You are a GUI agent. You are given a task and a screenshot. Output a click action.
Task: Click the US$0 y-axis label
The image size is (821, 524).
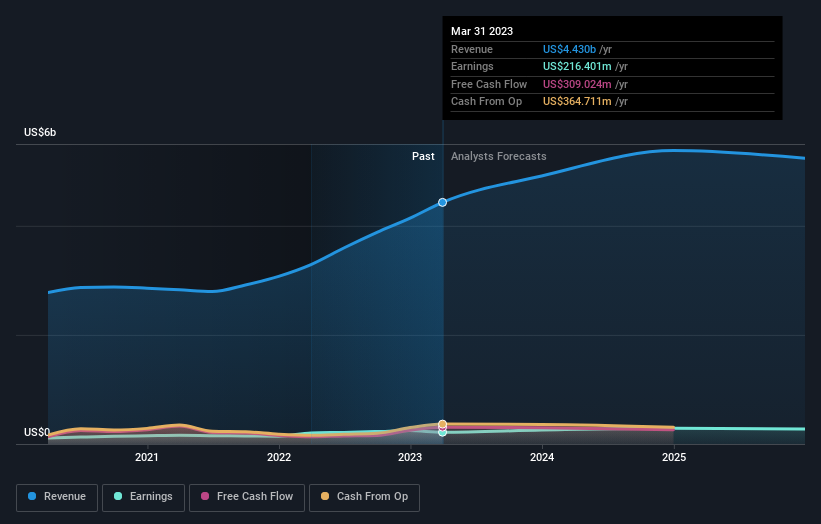[x=37, y=432]
